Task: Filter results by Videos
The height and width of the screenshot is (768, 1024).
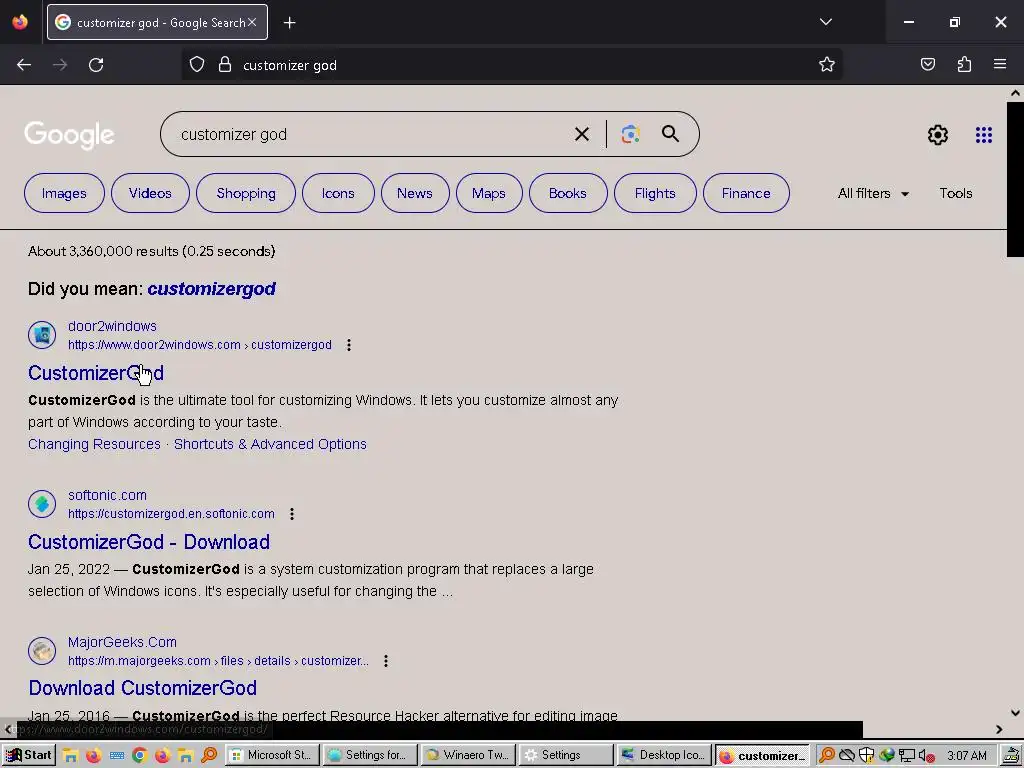Action: [150, 193]
